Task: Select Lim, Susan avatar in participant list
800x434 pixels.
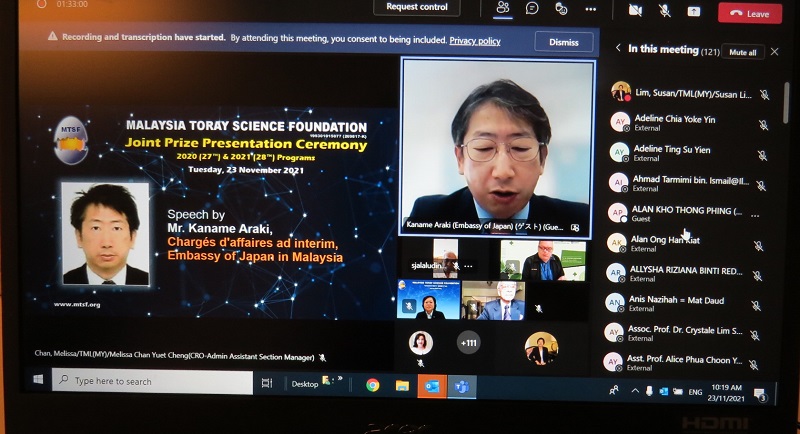Action: point(621,91)
